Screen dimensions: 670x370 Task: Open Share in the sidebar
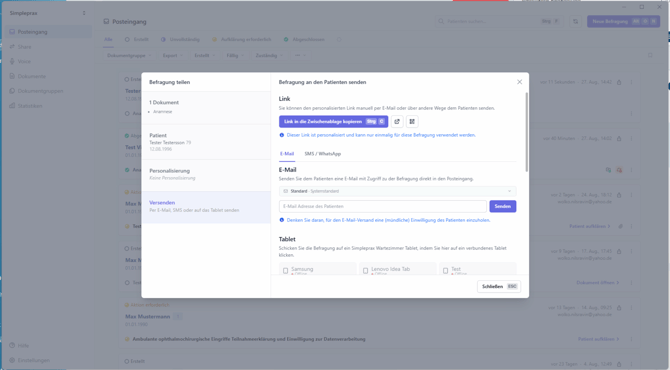coord(48,47)
